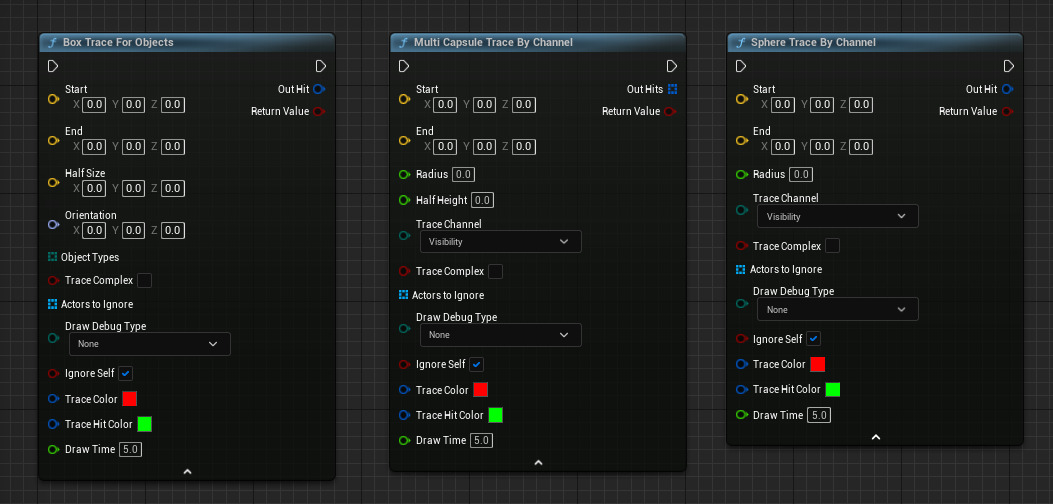The height and width of the screenshot is (504, 1053).
Task: Click Orientation rotator pin on Box Trace node
Action: coord(54,224)
